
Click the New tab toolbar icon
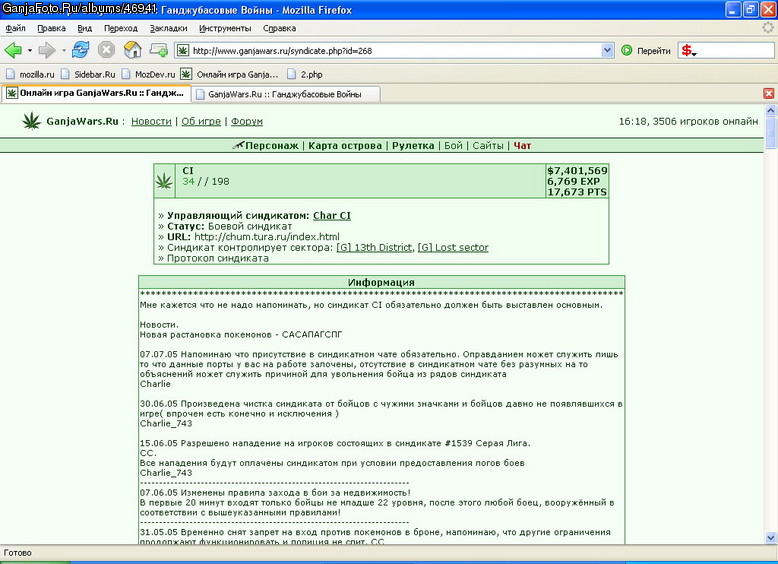[x=159, y=50]
